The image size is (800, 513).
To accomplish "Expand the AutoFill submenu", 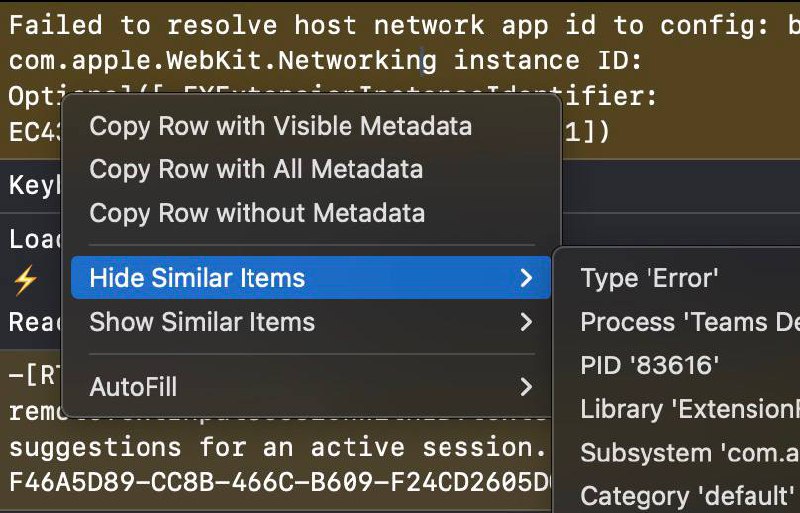I will tap(311, 386).
